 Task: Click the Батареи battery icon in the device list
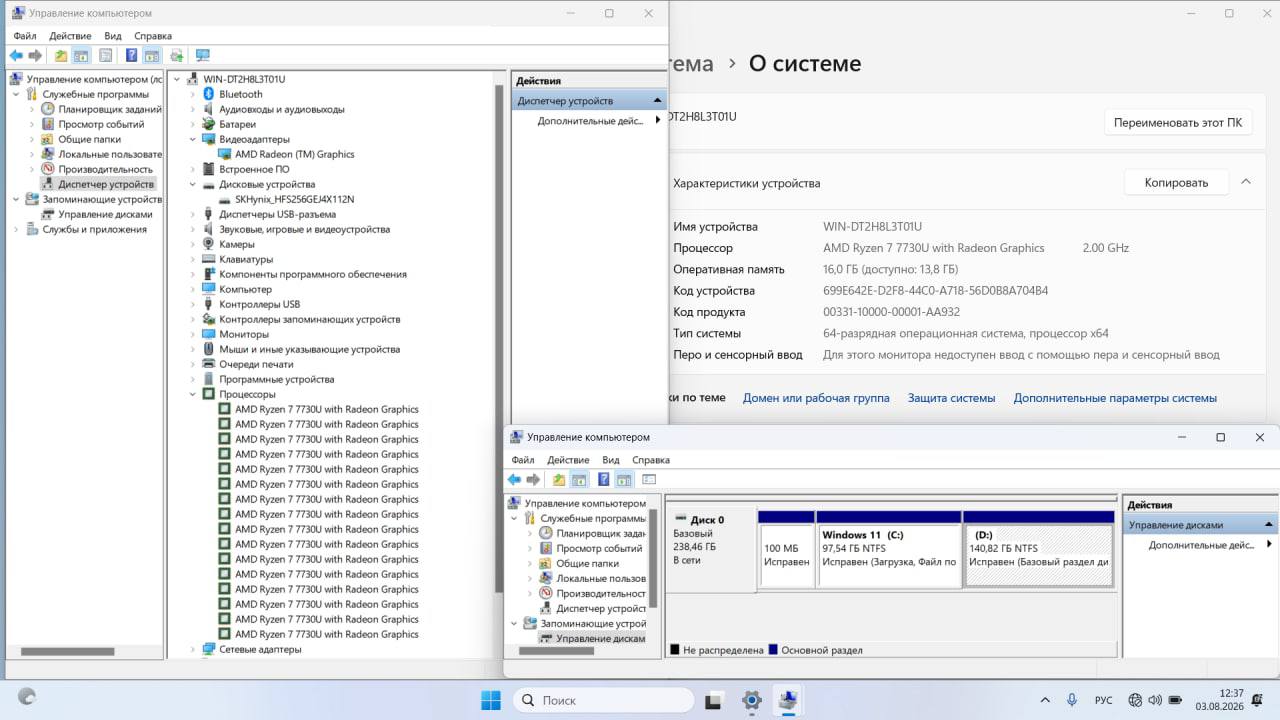click(x=209, y=124)
